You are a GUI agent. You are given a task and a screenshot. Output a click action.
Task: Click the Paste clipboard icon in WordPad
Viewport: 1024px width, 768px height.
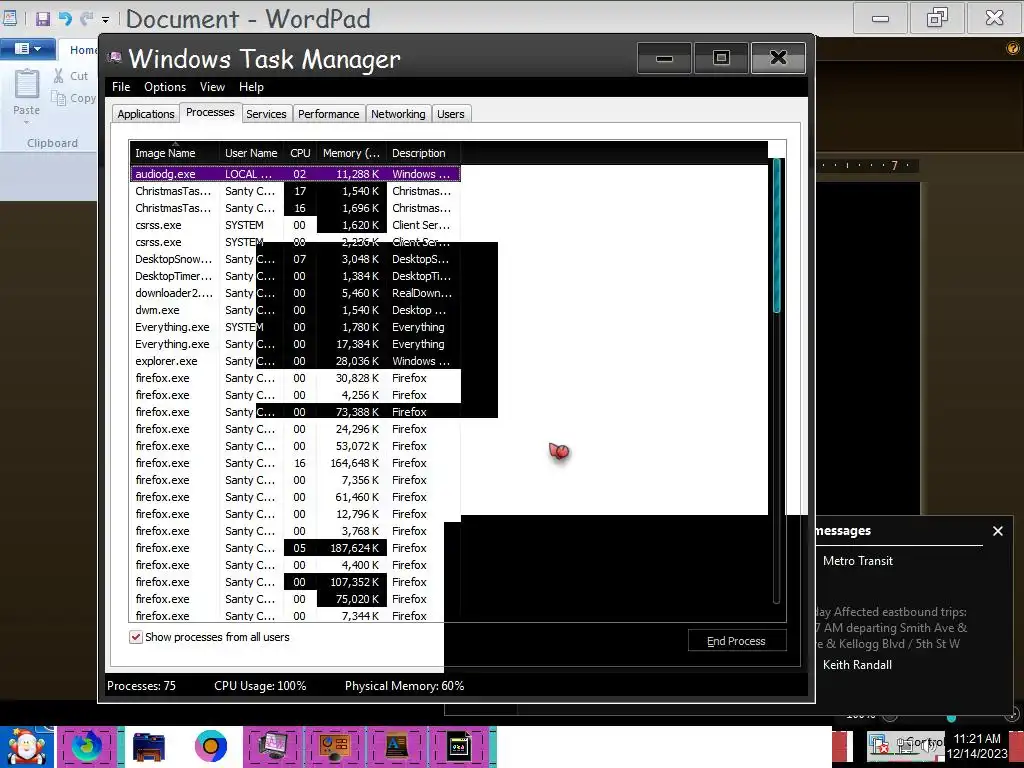point(27,84)
